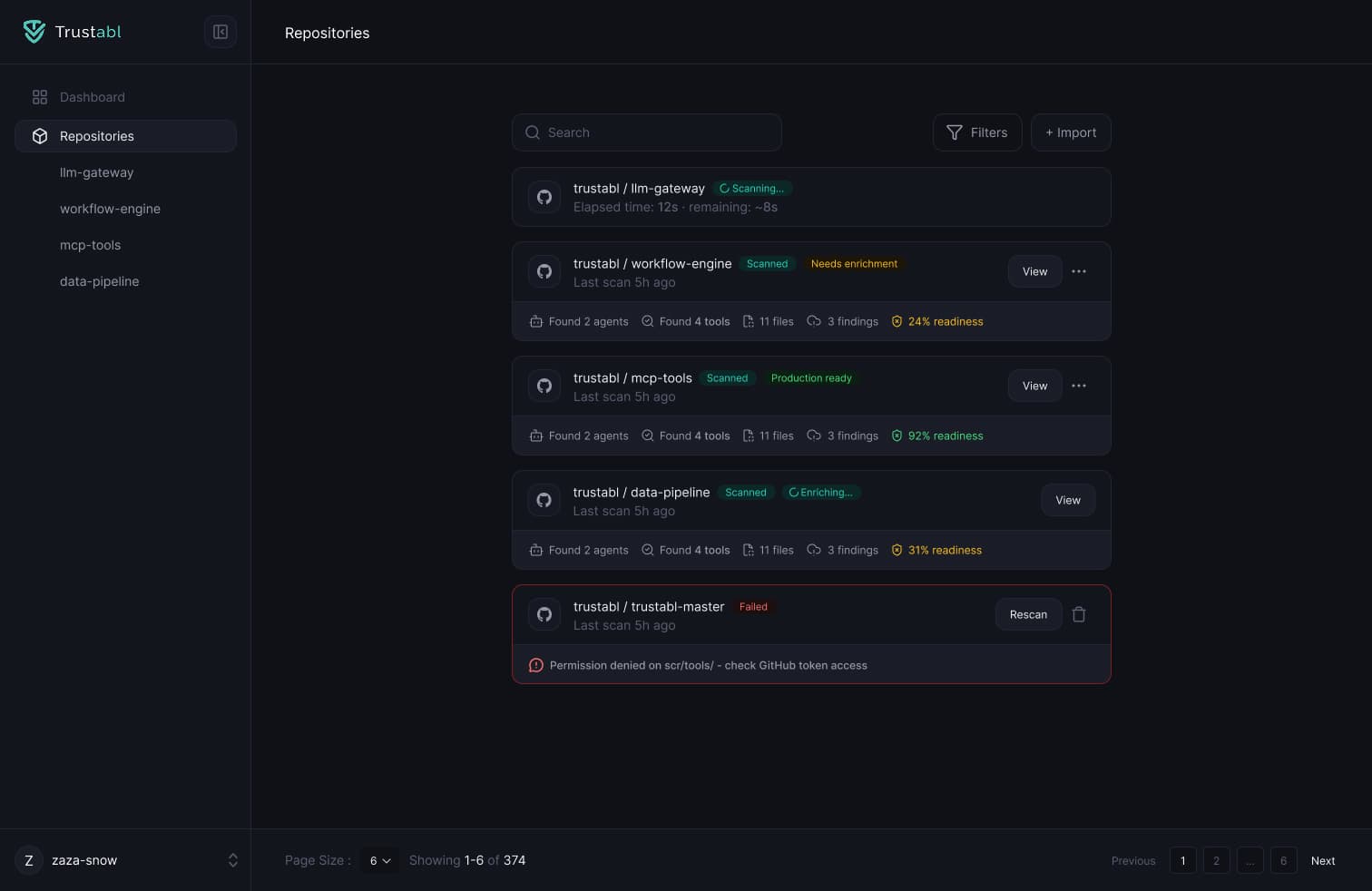The height and width of the screenshot is (891, 1372).
Task: Click agents icon in workflow-engine stats
Action: coord(536,321)
